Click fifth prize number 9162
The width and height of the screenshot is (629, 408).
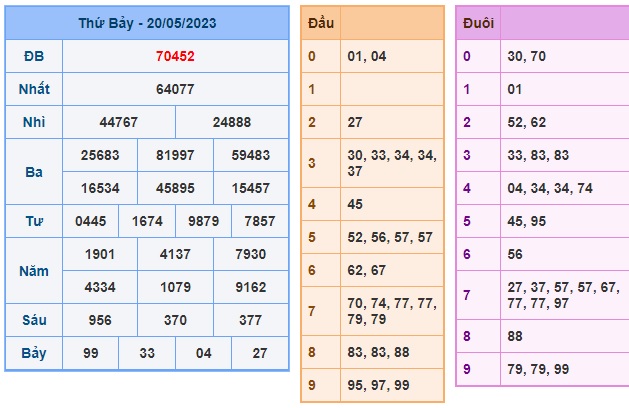coord(251,287)
